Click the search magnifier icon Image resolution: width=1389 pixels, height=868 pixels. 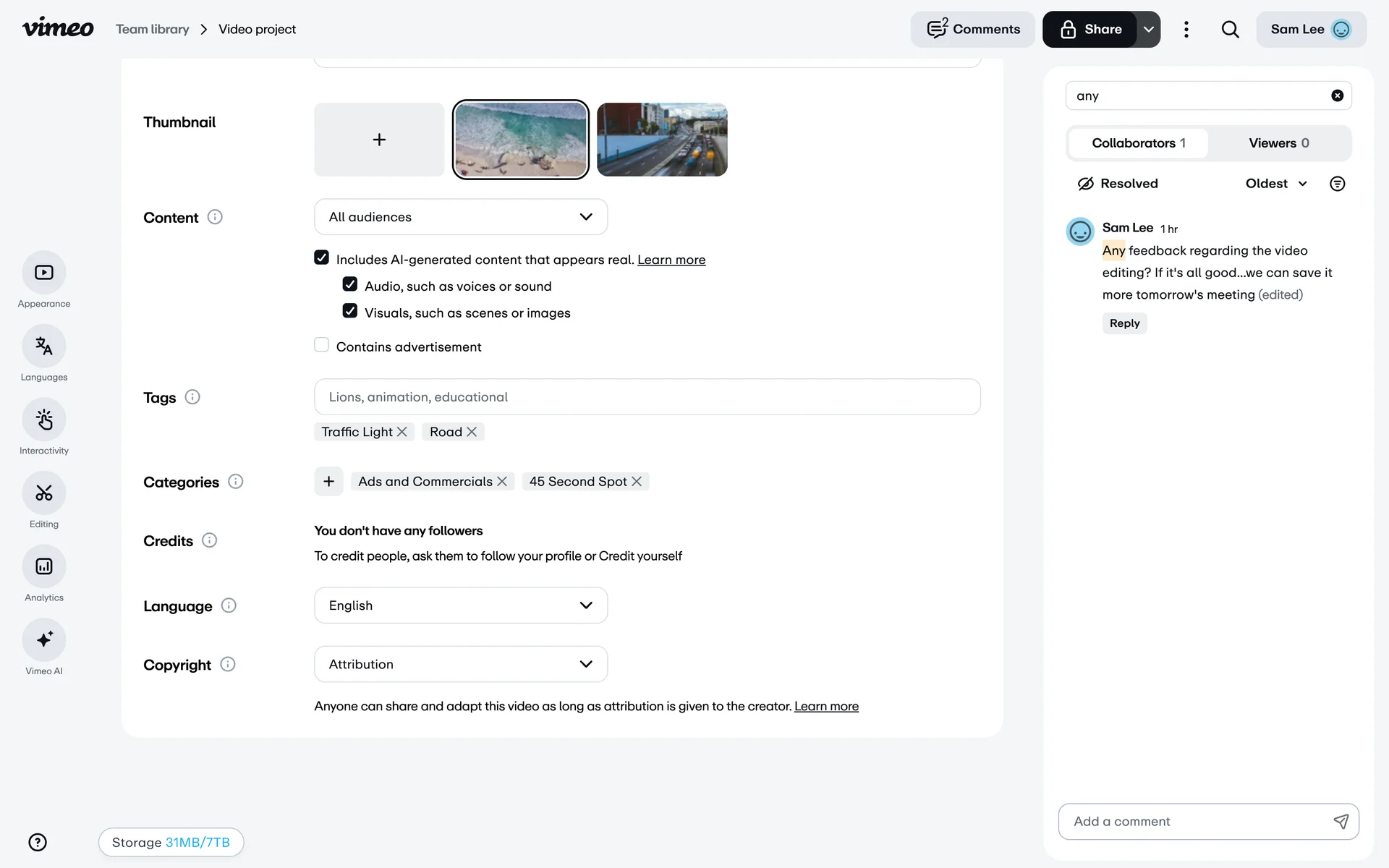1230,30
